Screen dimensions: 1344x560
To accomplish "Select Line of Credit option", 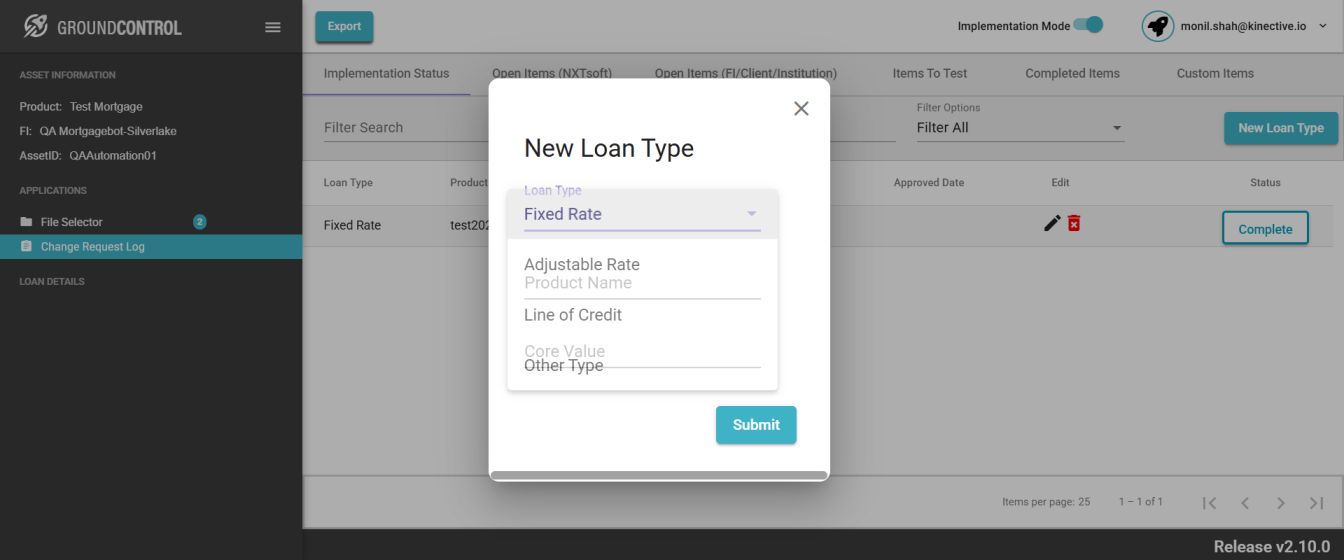I will point(573,315).
